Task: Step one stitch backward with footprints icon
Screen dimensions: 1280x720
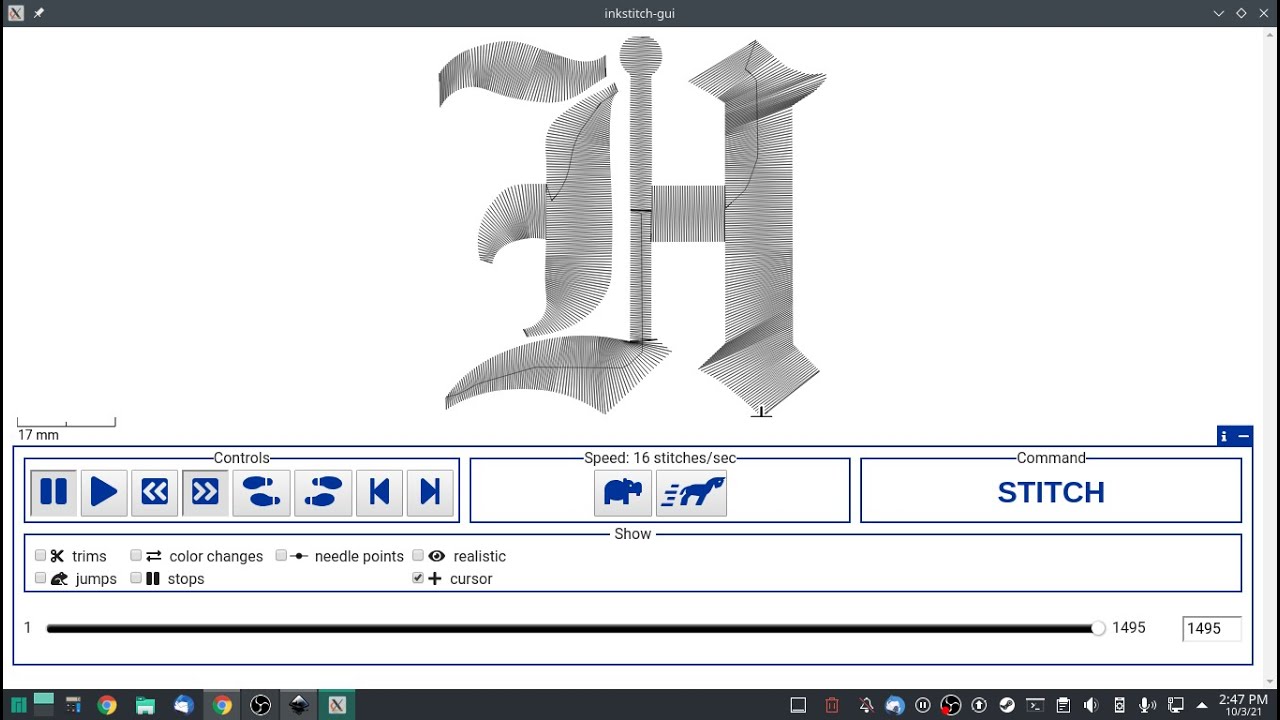Action: pyautogui.click(x=262, y=492)
